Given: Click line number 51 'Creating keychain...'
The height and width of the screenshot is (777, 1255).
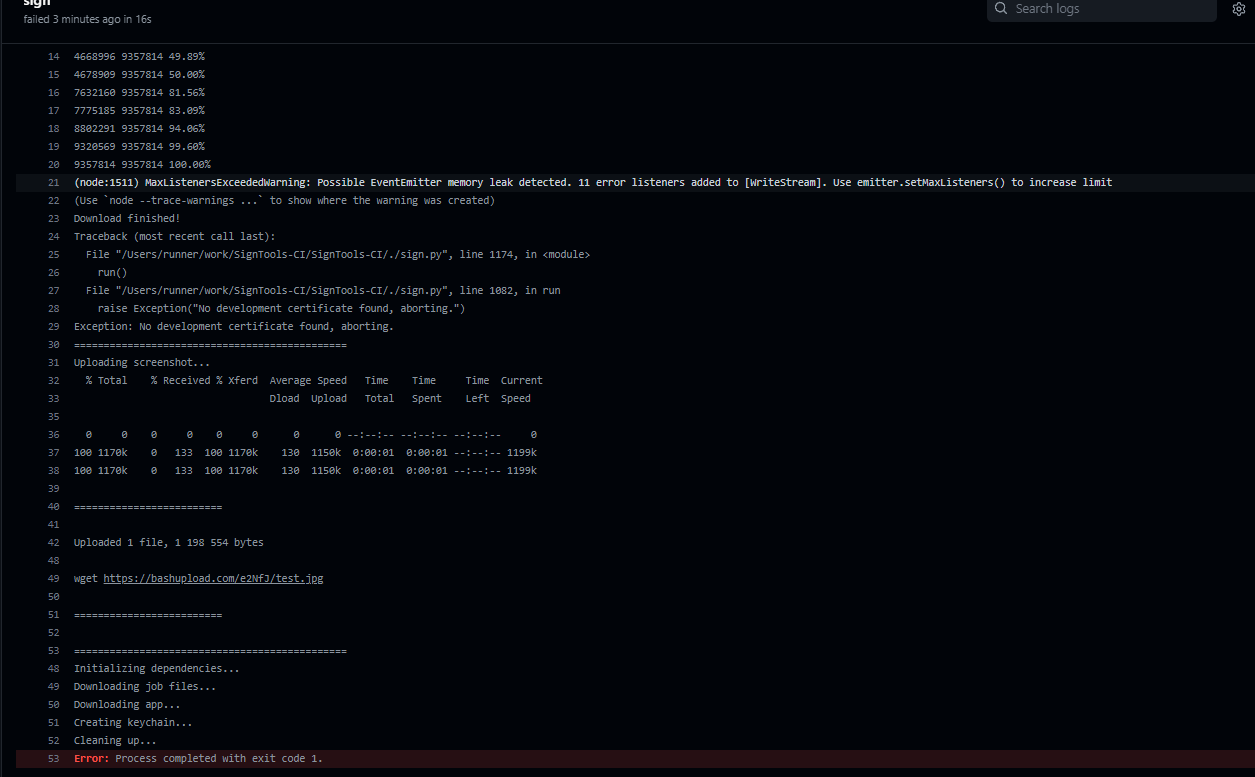Looking at the screenshot, I should coord(53,722).
